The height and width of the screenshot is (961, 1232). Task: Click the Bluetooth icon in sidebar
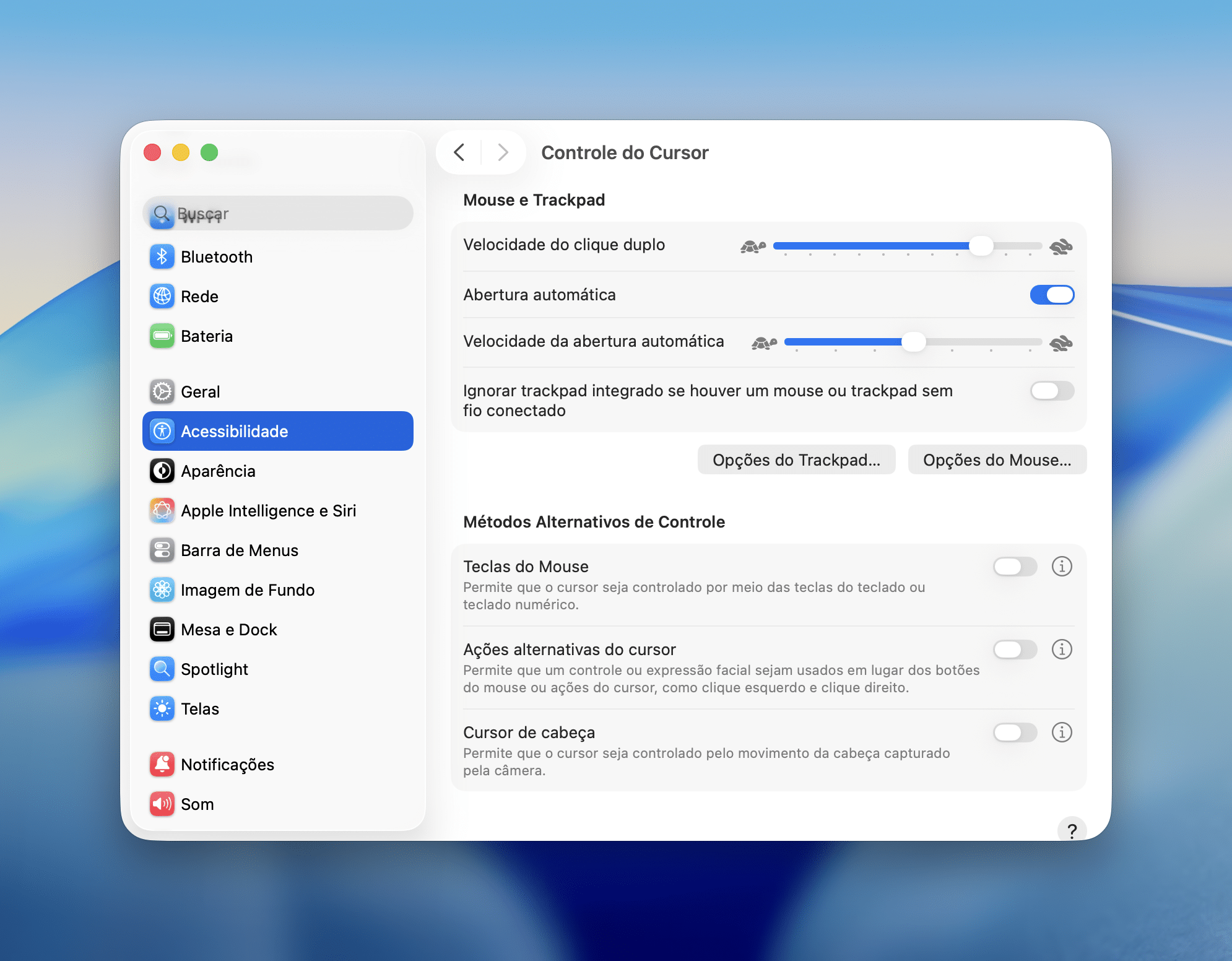(x=162, y=257)
